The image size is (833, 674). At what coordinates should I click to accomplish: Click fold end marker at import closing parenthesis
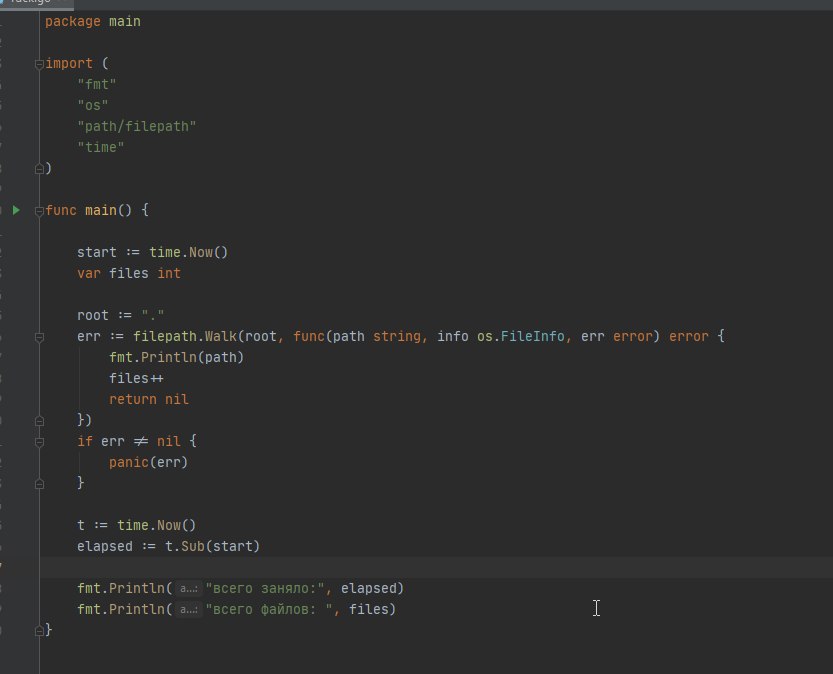coord(39,169)
